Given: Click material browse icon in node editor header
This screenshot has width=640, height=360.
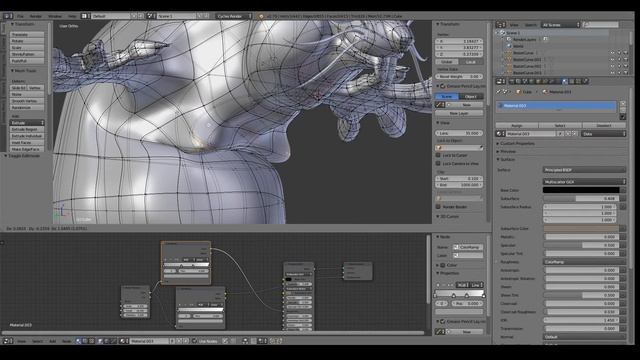Looking at the screenshot, I should 124,341.
